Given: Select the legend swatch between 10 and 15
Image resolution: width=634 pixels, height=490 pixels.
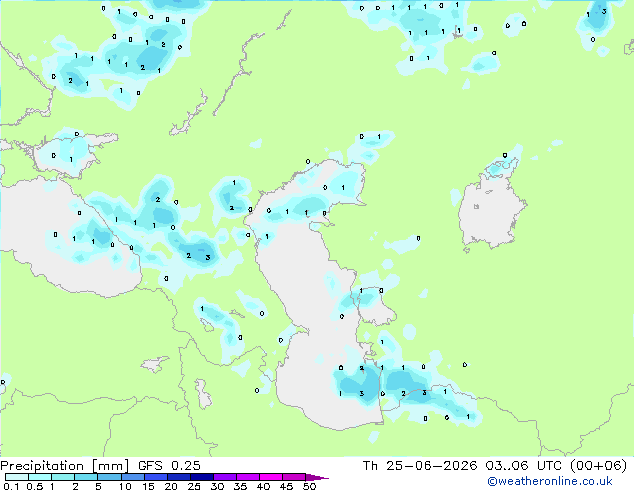Looking at the screenshot, I should point(133,477).
